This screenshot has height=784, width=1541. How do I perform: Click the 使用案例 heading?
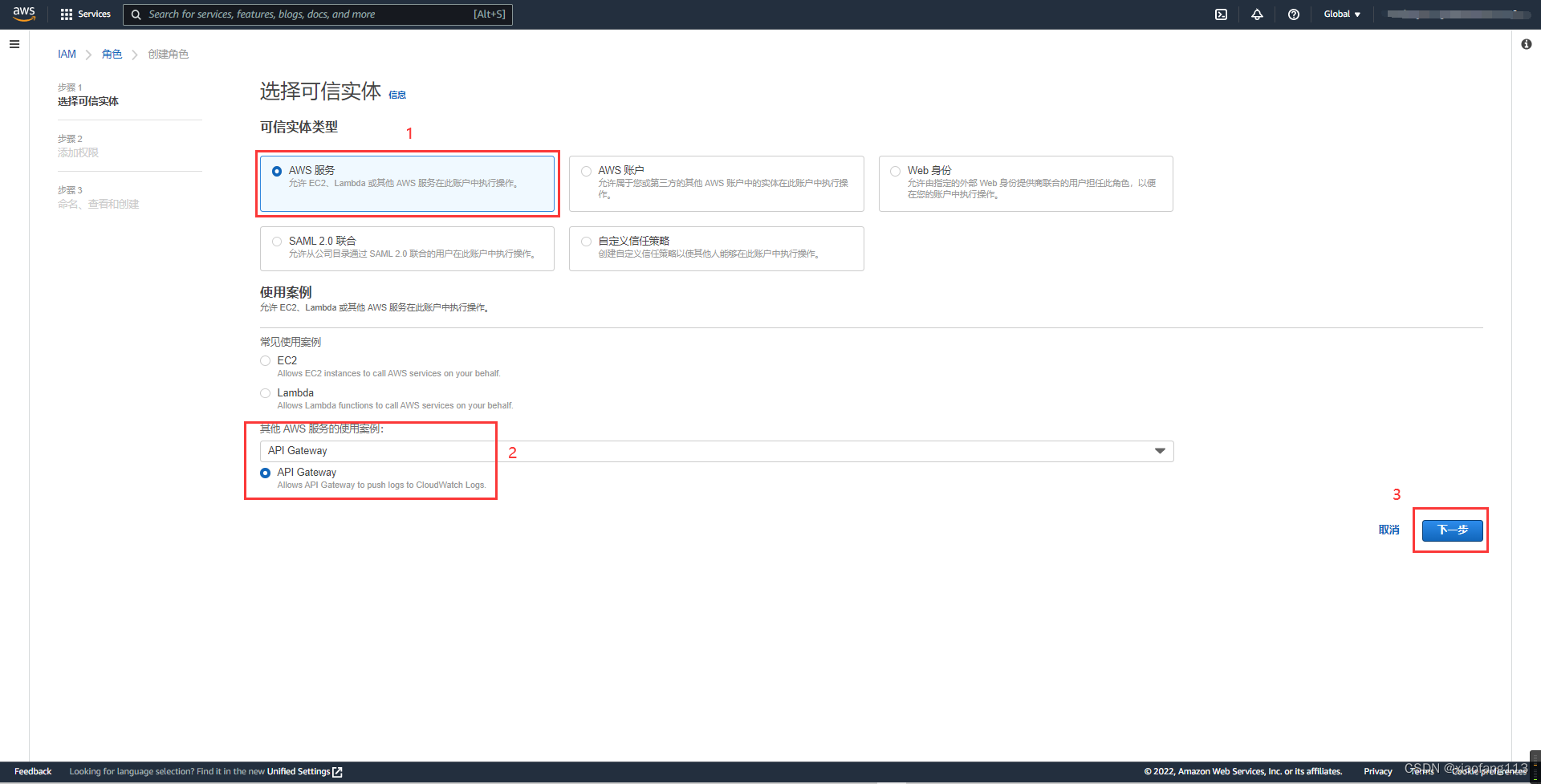click(x=286, y=292)
